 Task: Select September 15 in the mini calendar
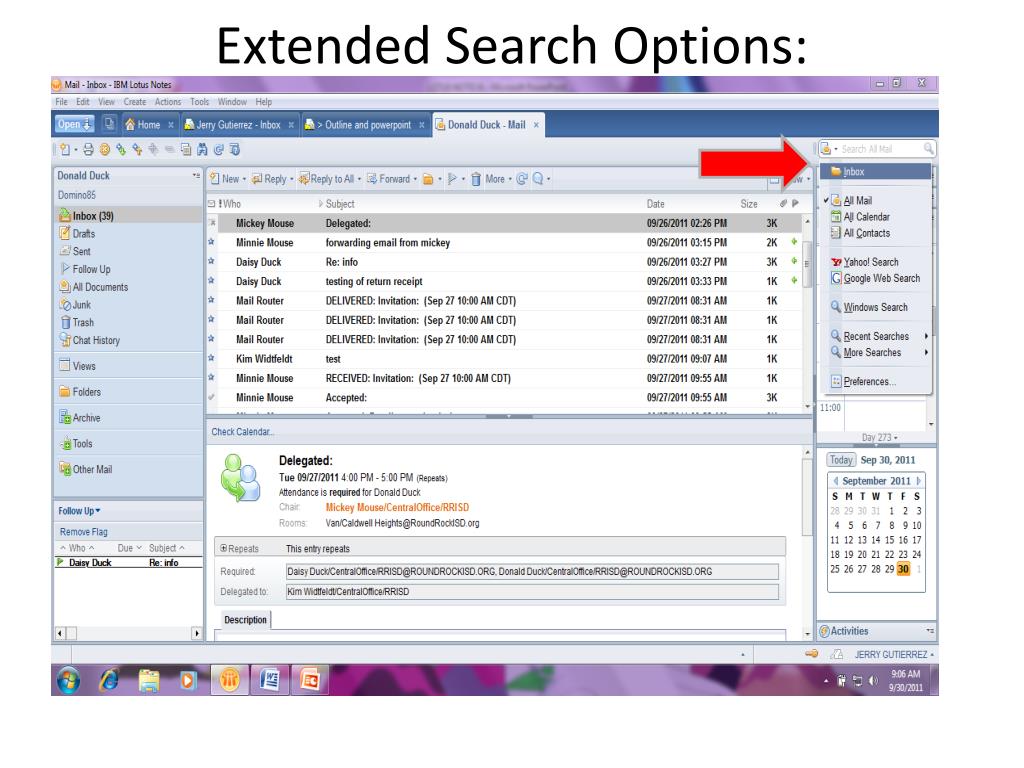point(889,540)
